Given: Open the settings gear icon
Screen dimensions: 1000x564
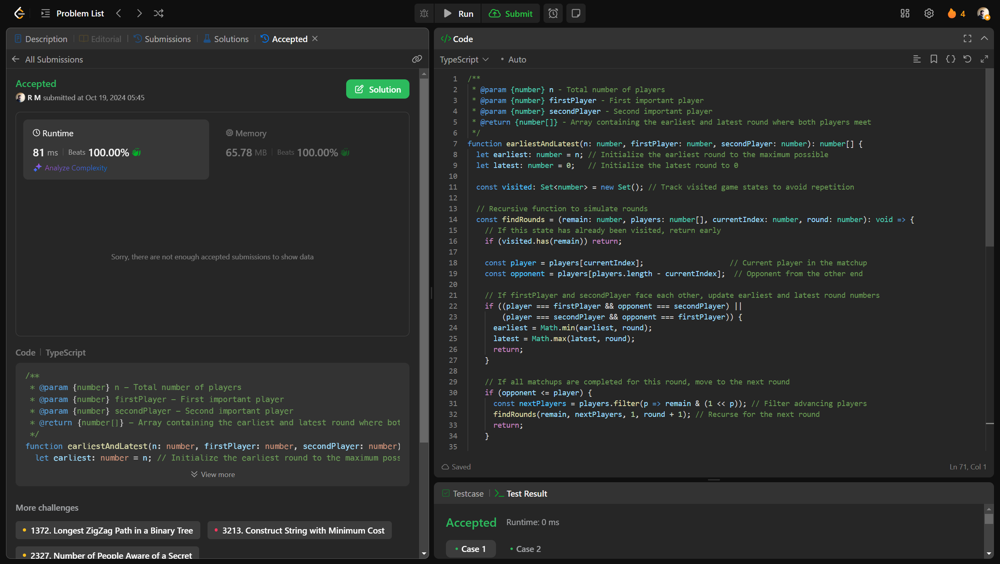Looking at the screenshot, I should pos(929,13).
